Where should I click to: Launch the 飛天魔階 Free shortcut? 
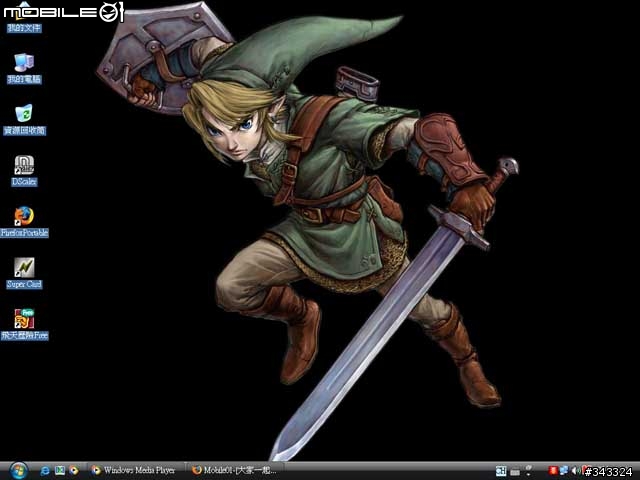24,324
